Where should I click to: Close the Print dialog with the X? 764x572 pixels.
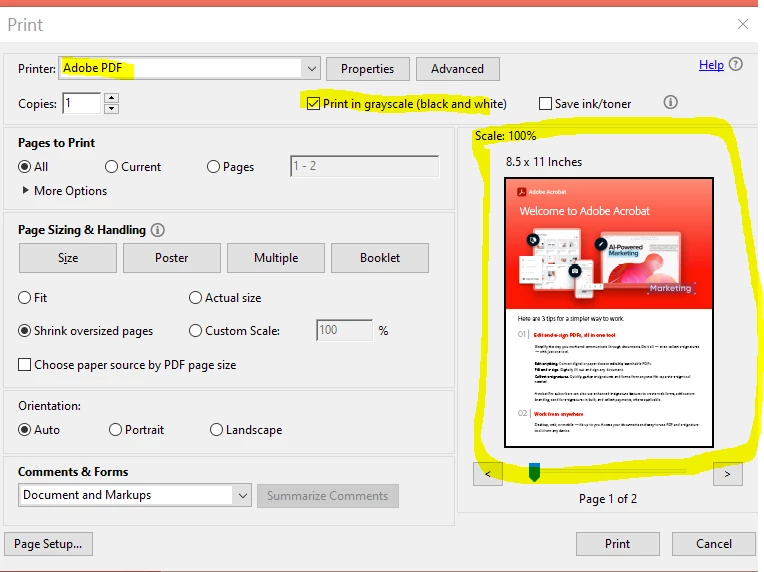(743, 24)
